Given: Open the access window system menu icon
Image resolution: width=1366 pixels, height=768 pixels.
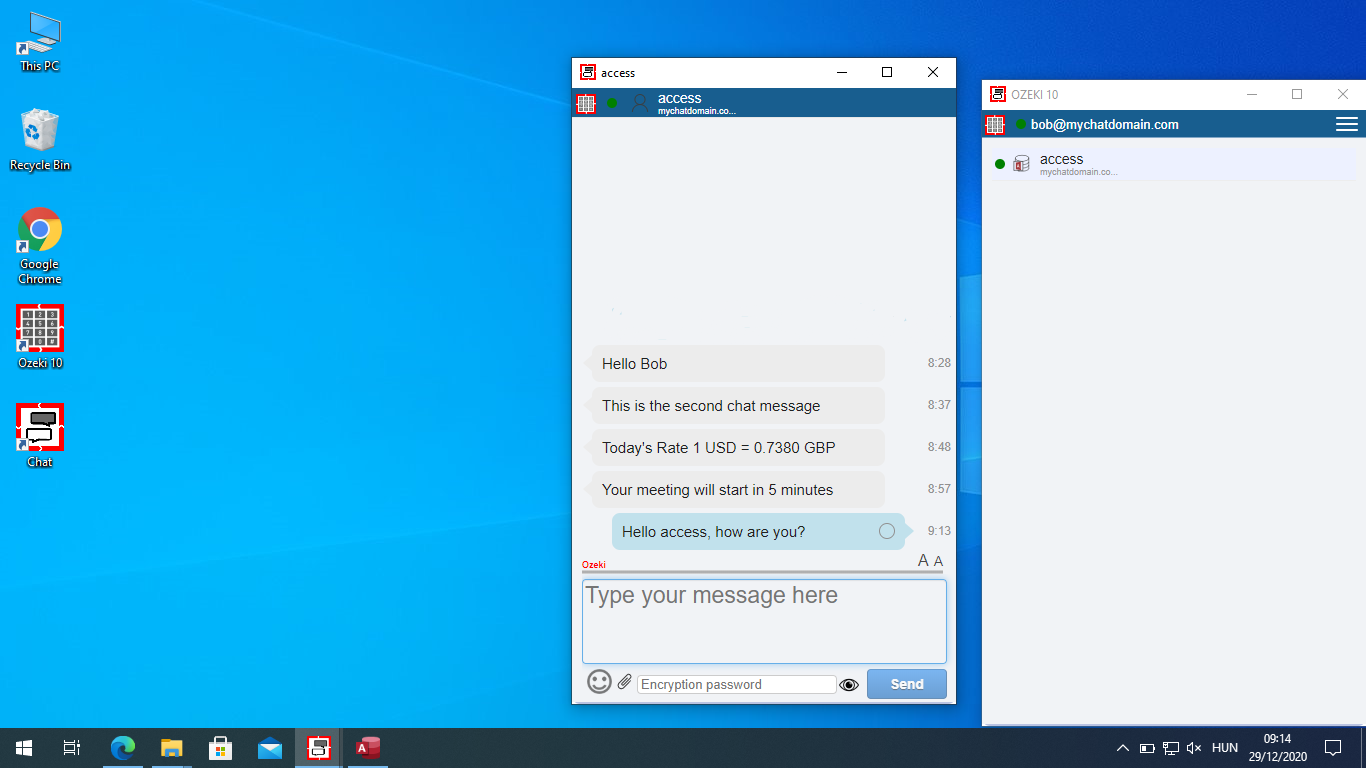Looking at the screenshot, I should (x=587, y=72).
